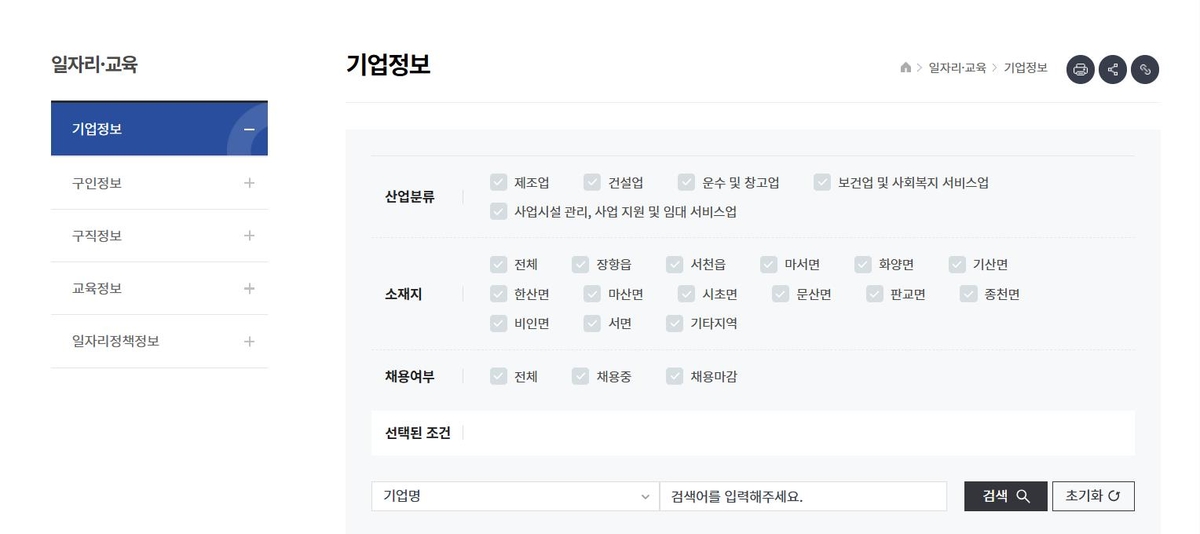Click the home icon in breadcrumb
This screenshot has height=534, width=1200.
[x=906, y=68]
